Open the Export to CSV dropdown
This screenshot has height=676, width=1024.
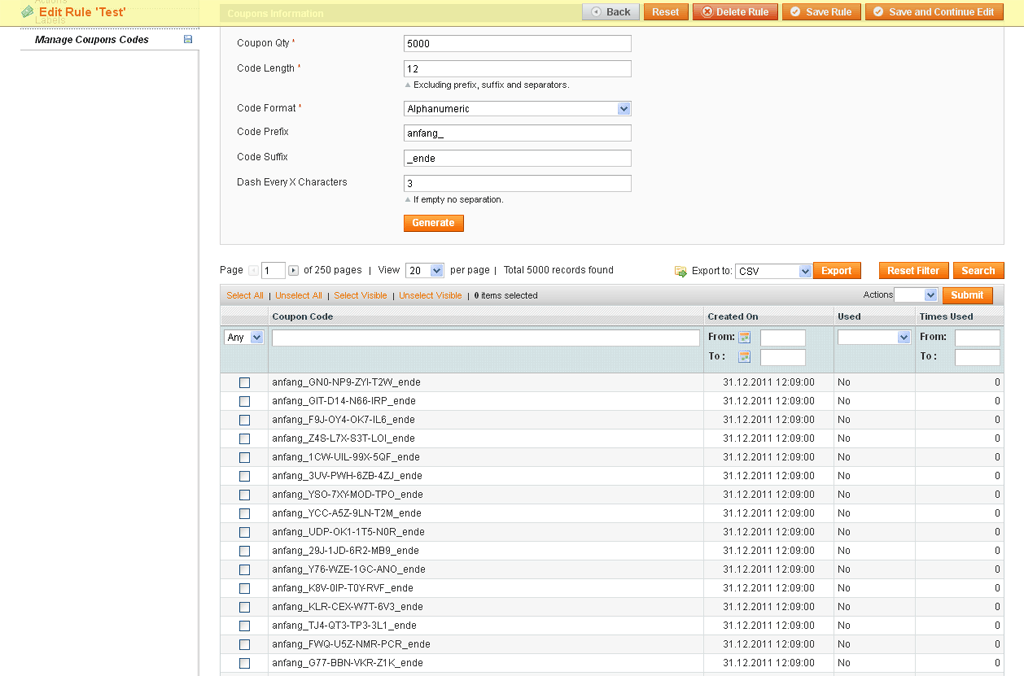point(773,271)
